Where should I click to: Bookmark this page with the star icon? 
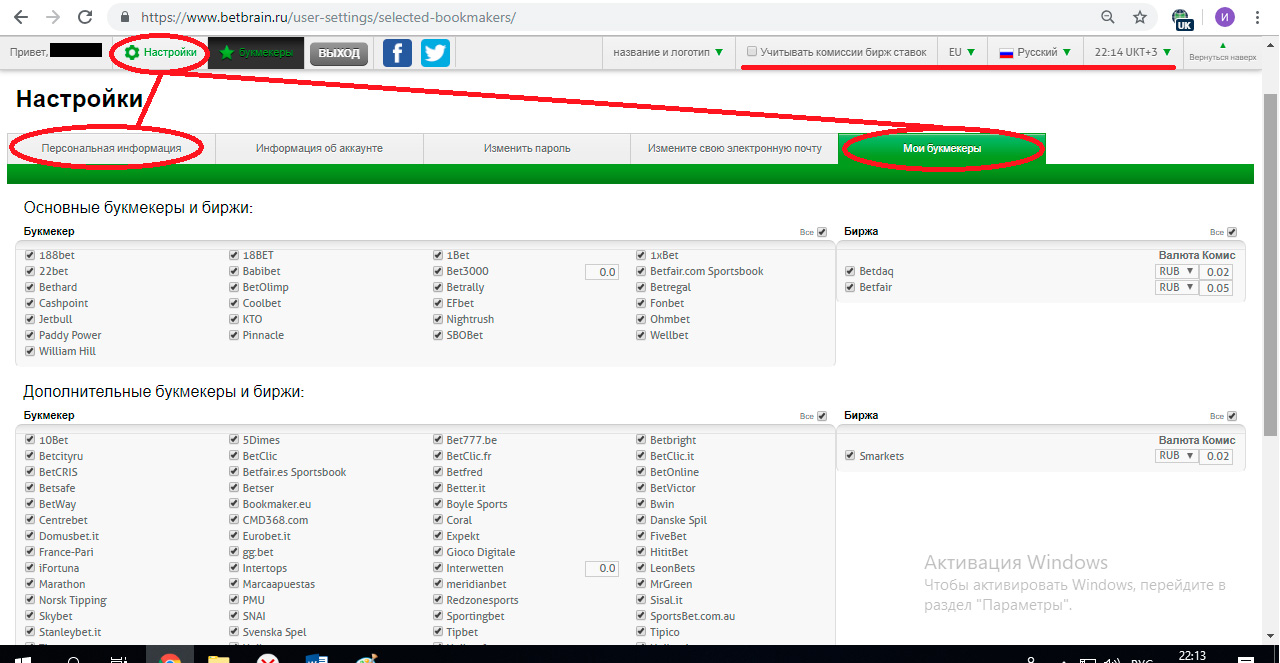(x=1140, y=17)
